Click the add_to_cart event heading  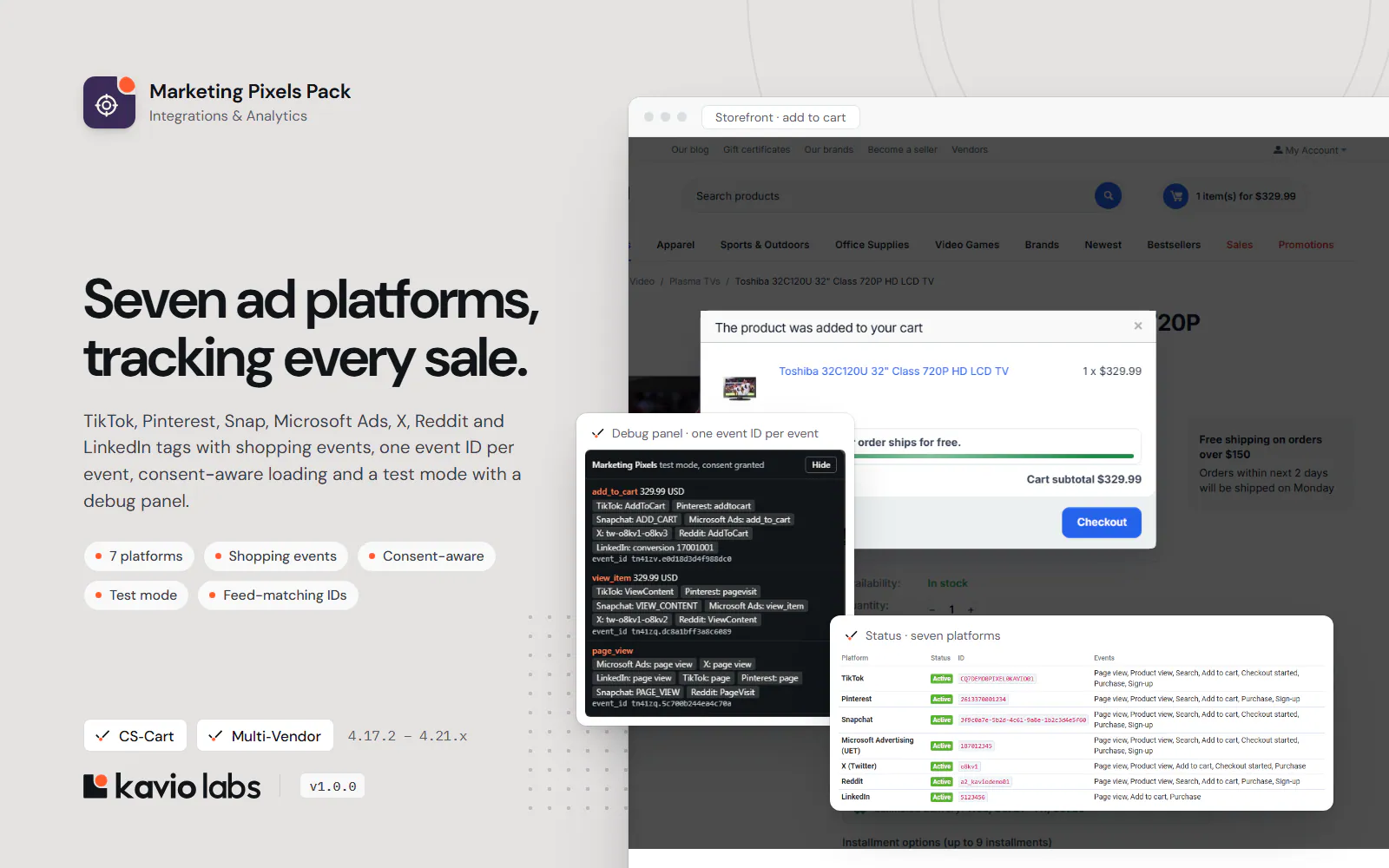[x=615, y=491]
